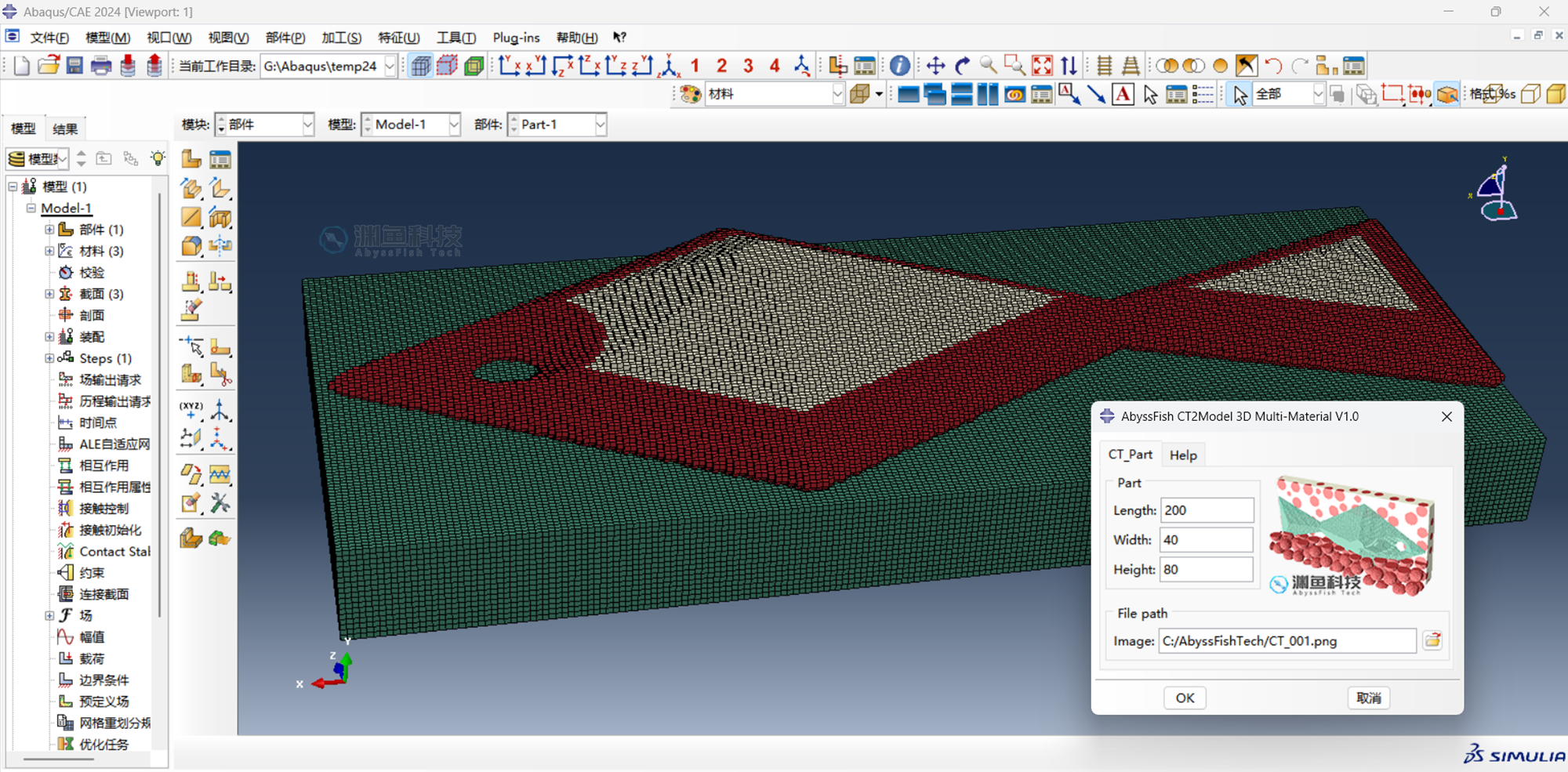
Task: Expand the Steps (1) tree node
Action: [49, 358]
